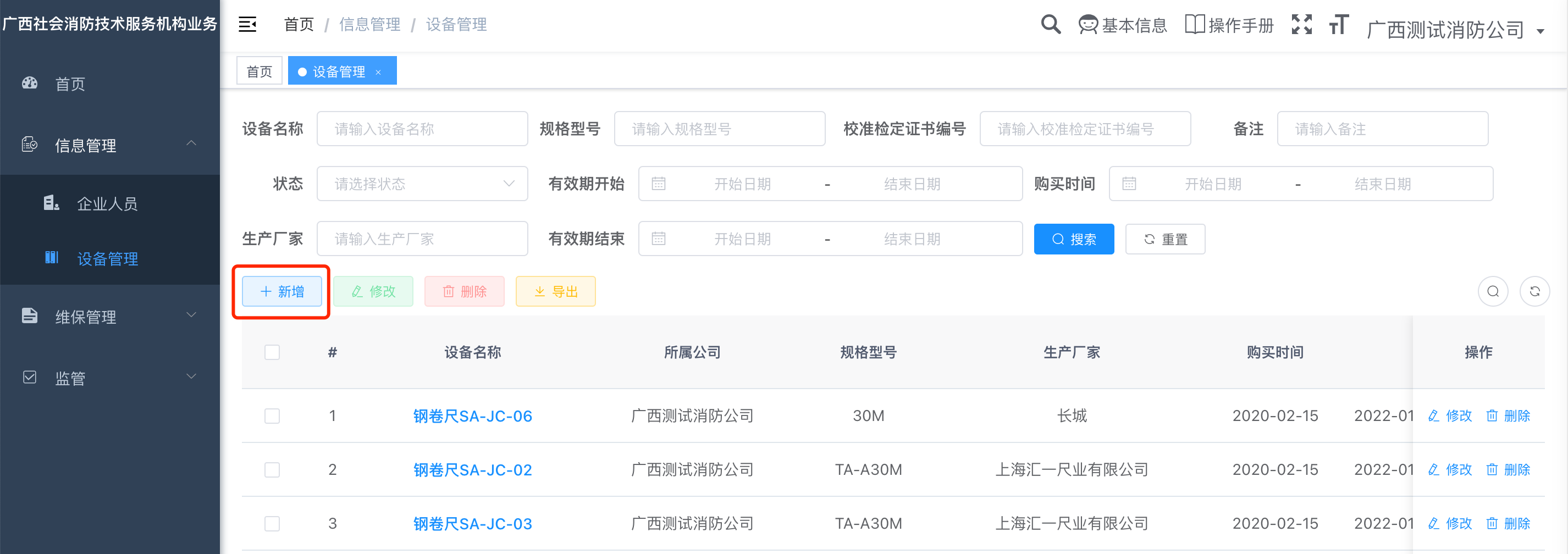Switch to the 首页 page tab

click(260, 71)
